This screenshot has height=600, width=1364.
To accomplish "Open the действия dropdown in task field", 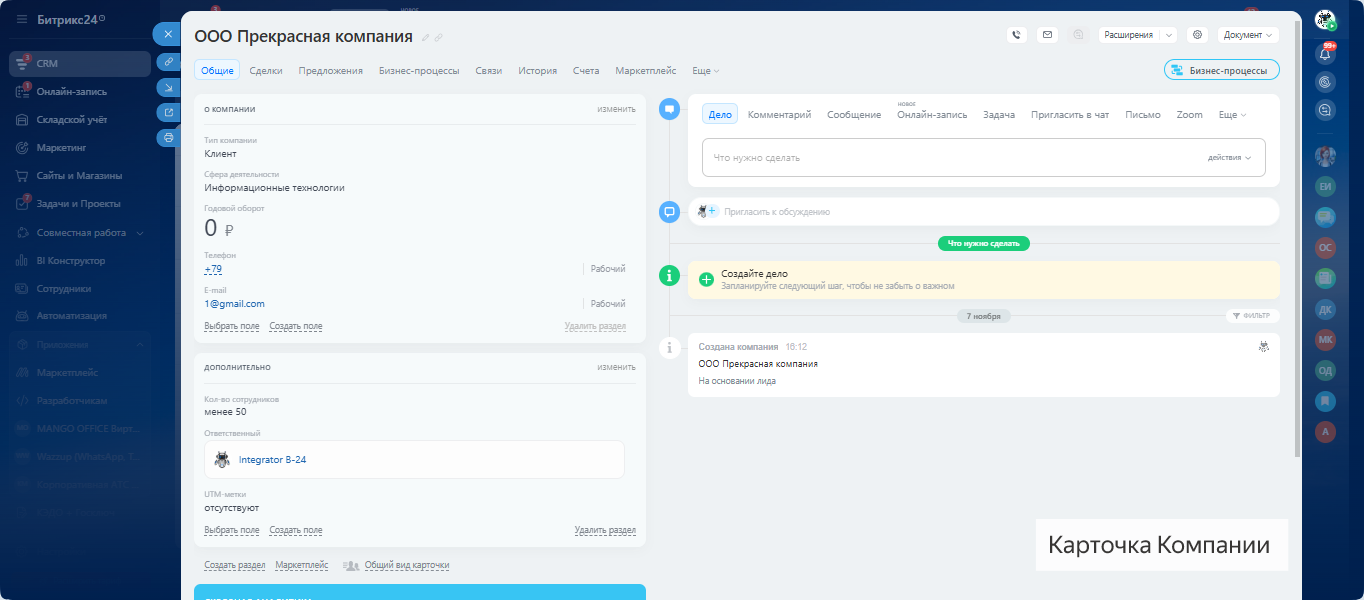I will 1229,158.
